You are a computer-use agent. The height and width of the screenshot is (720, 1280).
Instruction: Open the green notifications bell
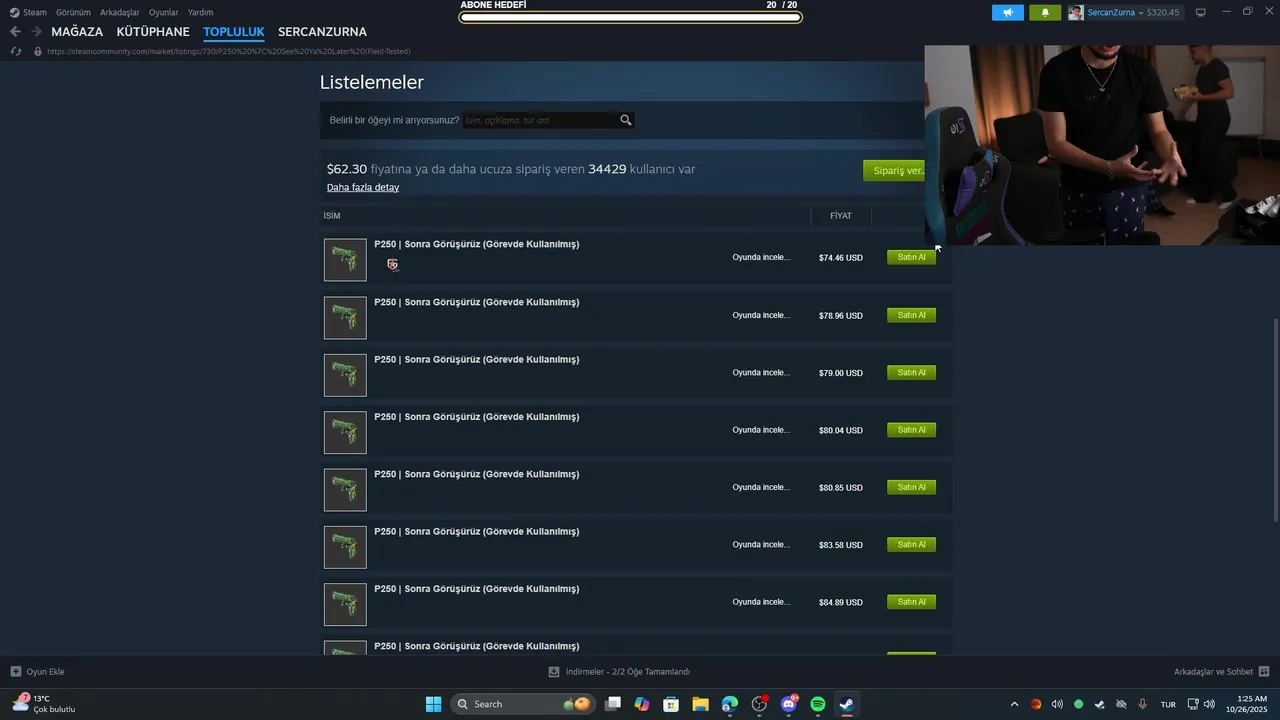tap(1045, 12)
